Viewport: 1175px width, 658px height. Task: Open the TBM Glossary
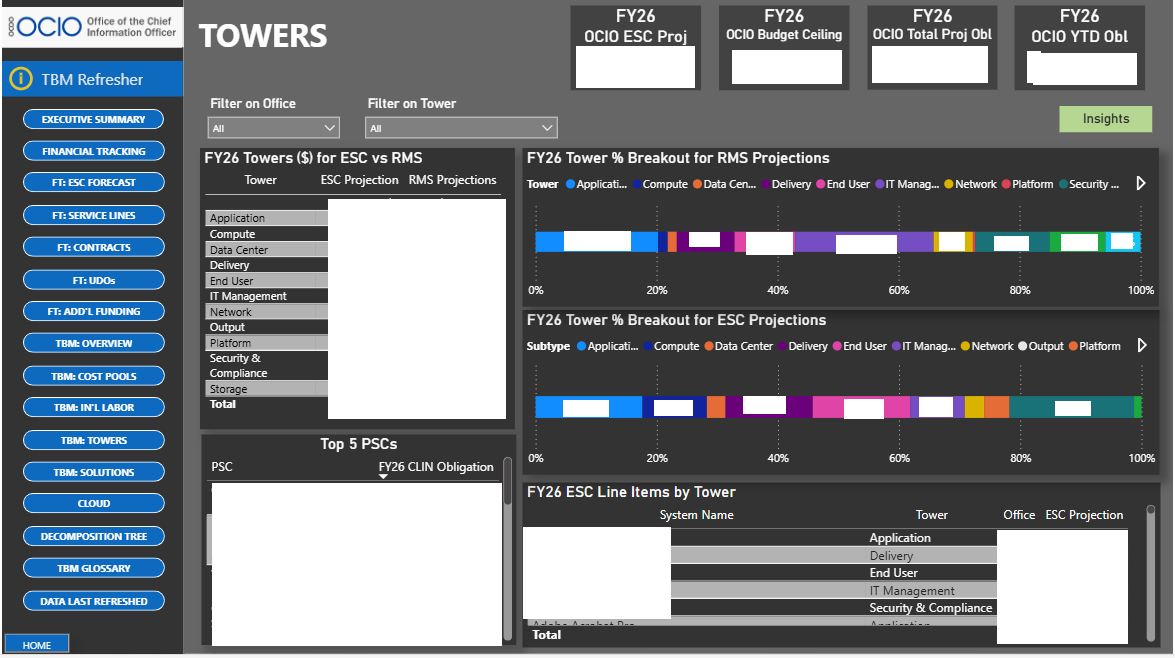pyautogui.click(x=94, y=568)
